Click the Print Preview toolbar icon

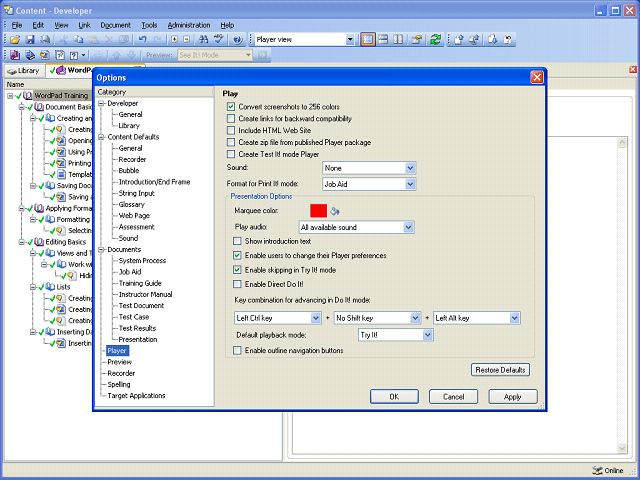point(45,40)
